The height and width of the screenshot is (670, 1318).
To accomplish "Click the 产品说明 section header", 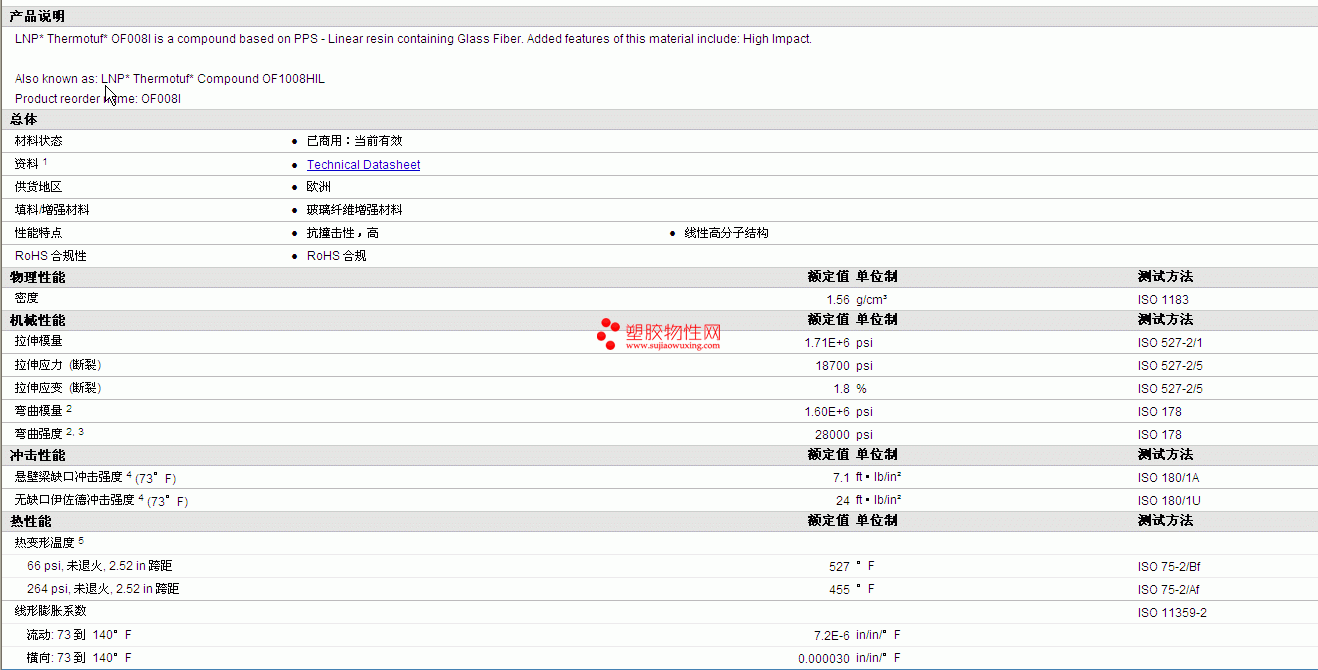I will click(37, 16).
